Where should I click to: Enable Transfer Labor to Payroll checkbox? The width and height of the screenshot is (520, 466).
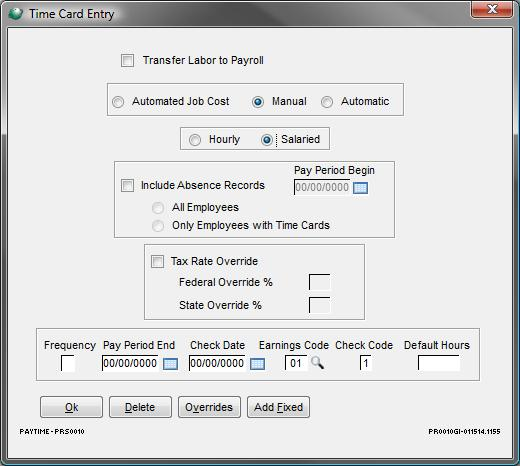tap(127, 61)
